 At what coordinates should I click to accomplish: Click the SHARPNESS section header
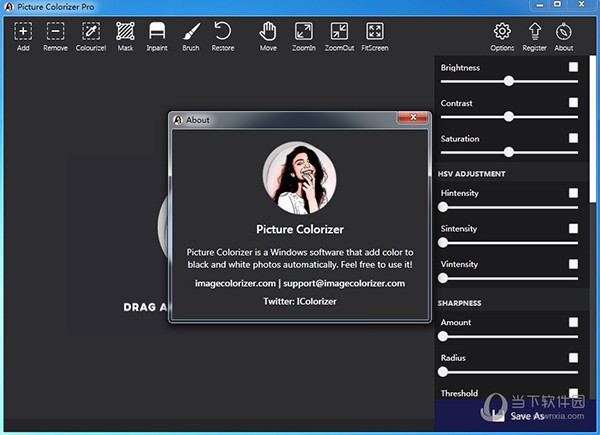(459, 303)
